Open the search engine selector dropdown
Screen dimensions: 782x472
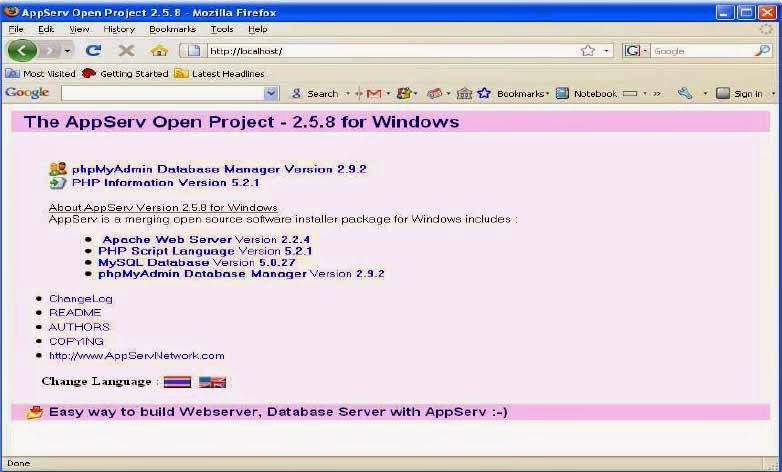(x=636, y=51)
